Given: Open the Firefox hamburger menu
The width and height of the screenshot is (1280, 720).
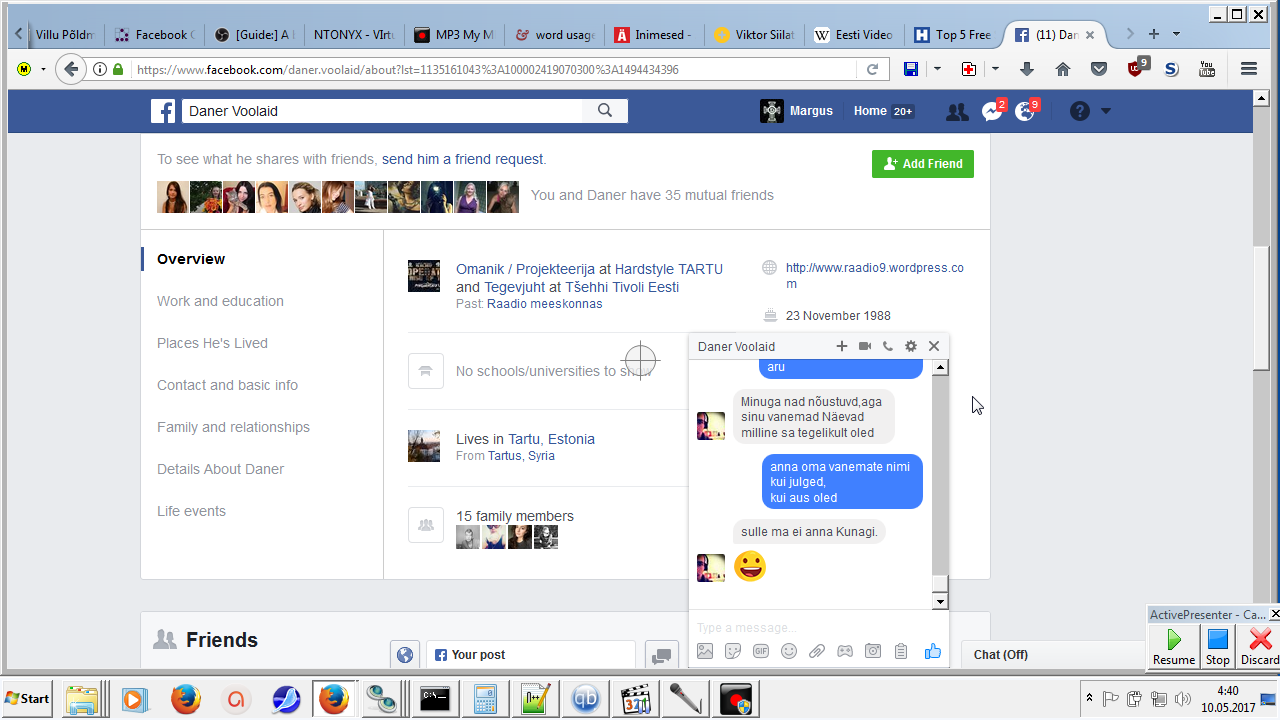Looking at the screenshot, I should tap(1248, 69).
